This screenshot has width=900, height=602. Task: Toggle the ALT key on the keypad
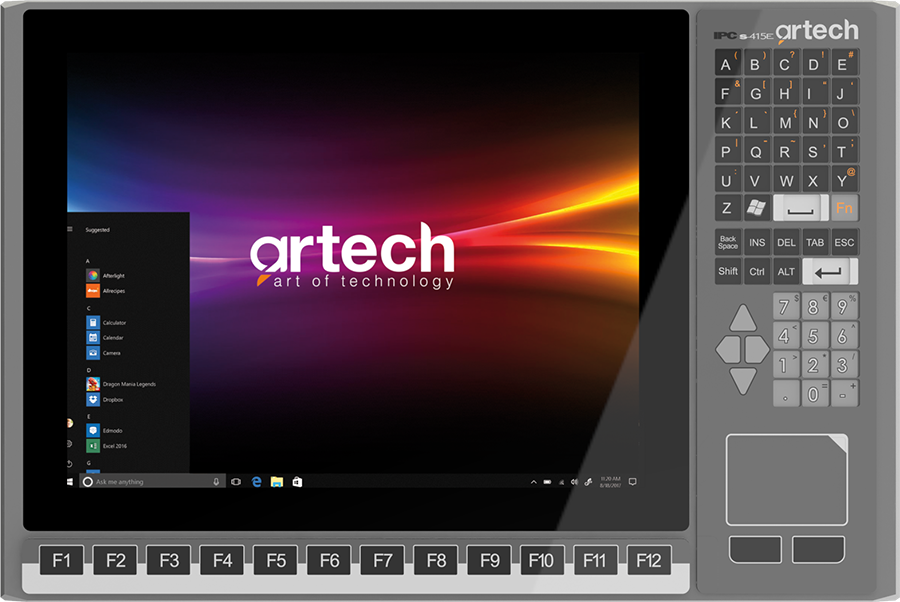786,271
